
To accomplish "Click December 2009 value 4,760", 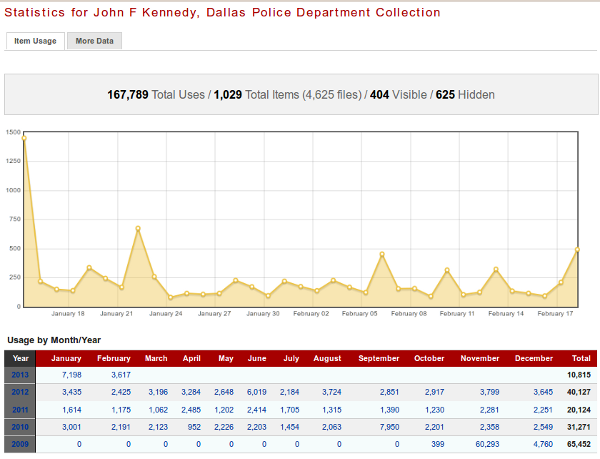I will coord(543,444).
